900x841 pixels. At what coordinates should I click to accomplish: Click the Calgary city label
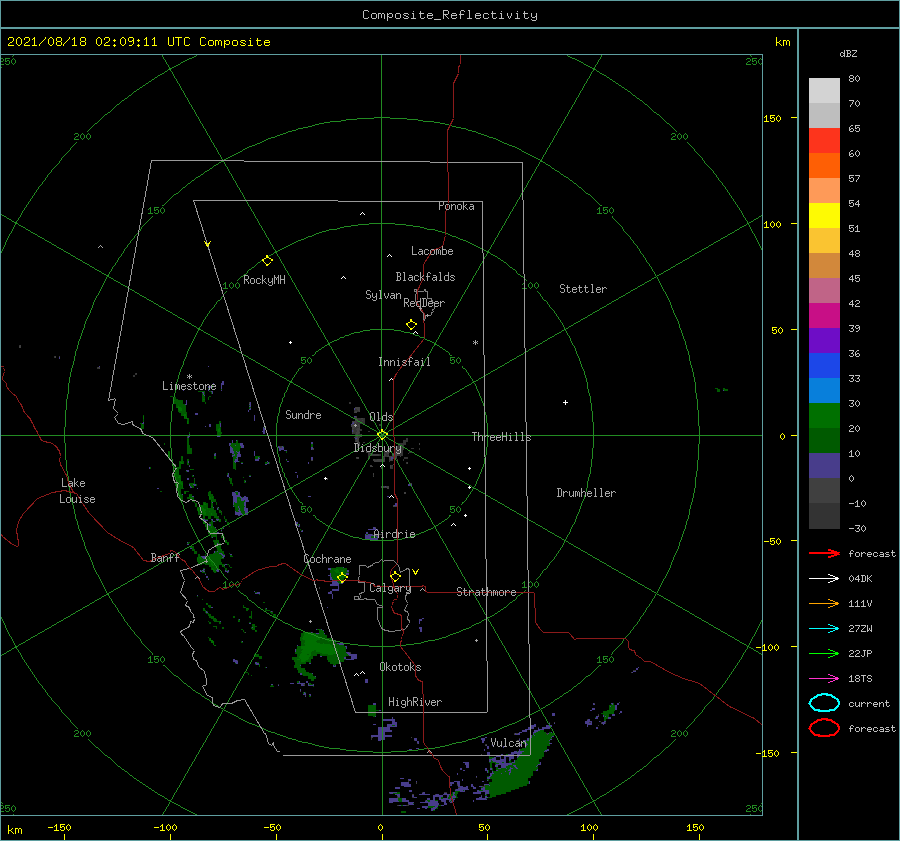pyautogui.click(x=390, y=588)
